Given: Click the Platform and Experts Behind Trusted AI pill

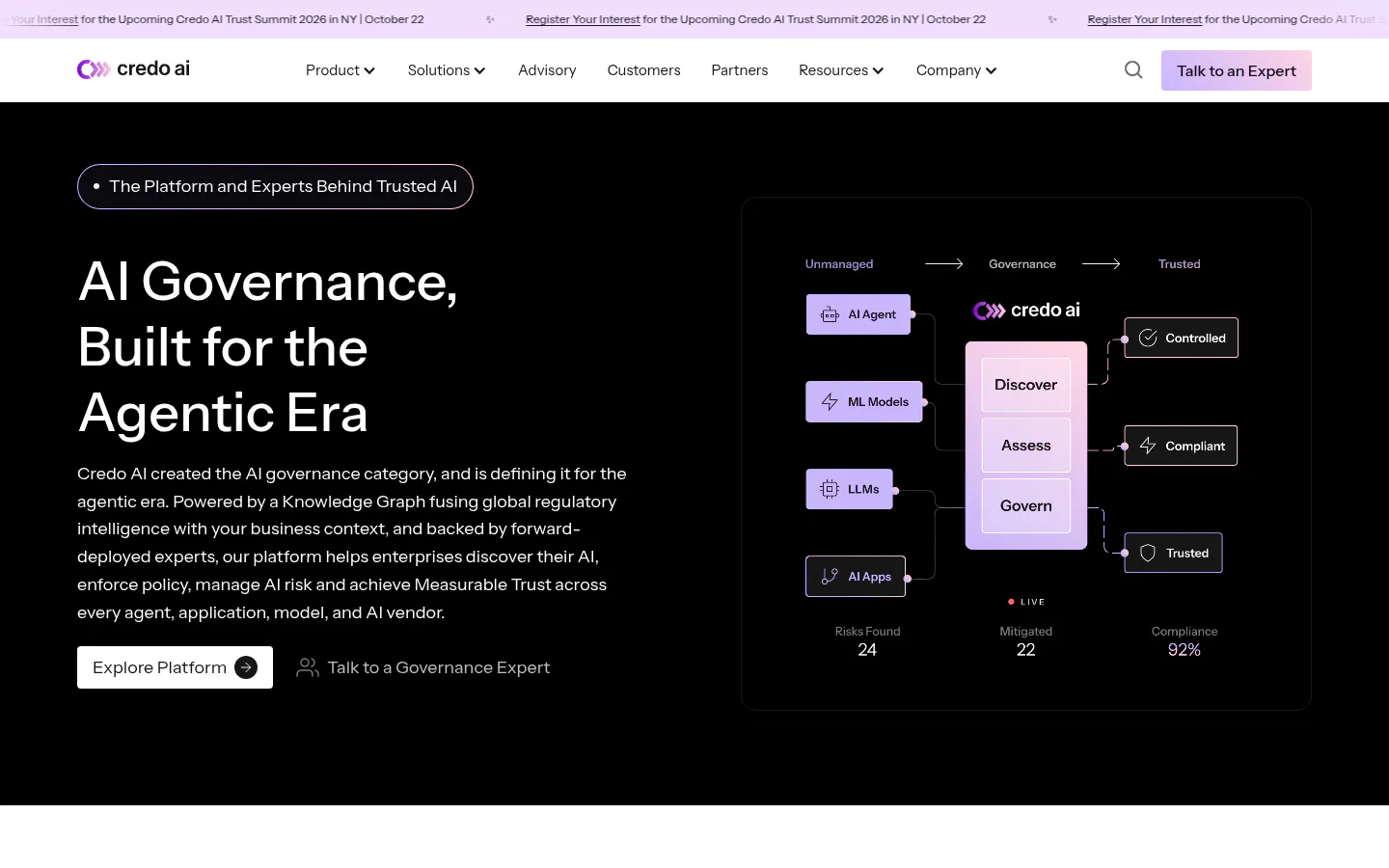Looking at the screenshot, I should click(275, 186).
